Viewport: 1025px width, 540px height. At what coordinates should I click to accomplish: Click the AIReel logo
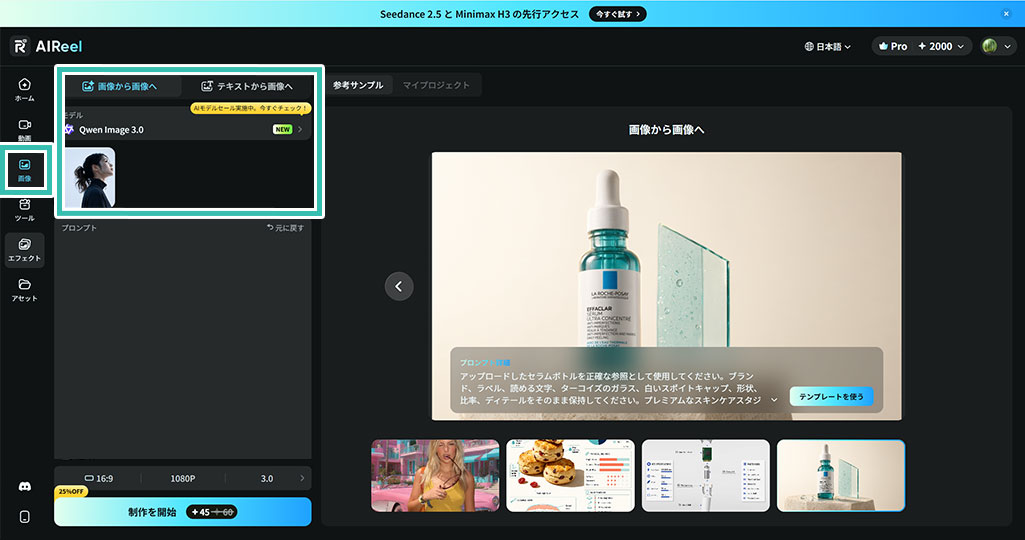(47, 46)
